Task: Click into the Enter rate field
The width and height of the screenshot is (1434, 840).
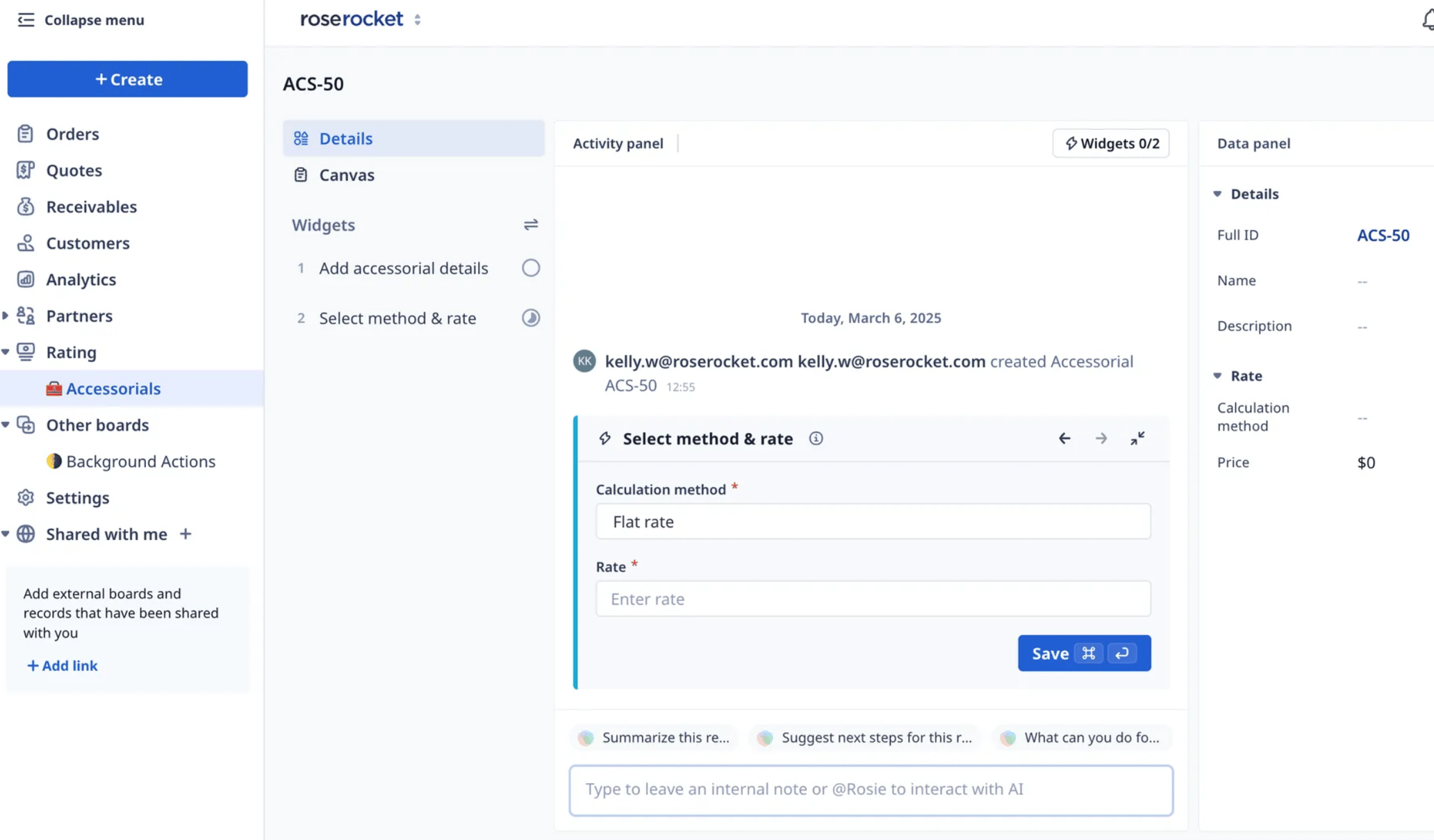Action: (873, 599)
